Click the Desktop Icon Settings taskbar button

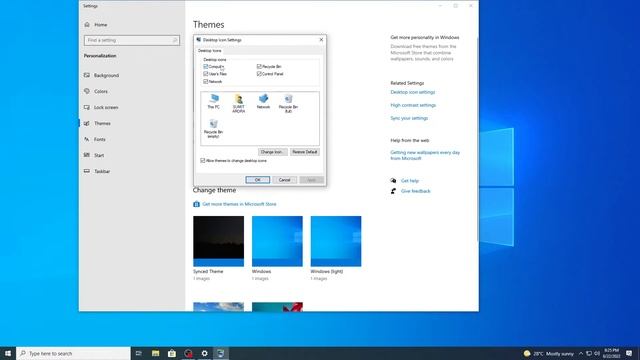[x=221, y=353]
